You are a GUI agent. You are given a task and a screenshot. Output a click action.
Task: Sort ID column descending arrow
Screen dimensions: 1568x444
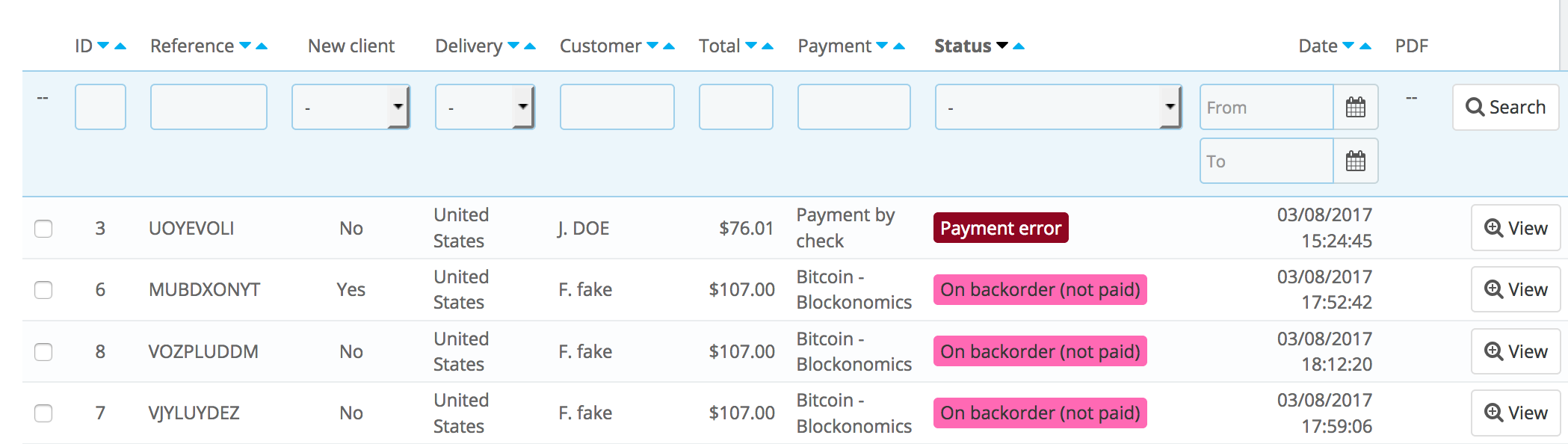(x=103, y=46)
